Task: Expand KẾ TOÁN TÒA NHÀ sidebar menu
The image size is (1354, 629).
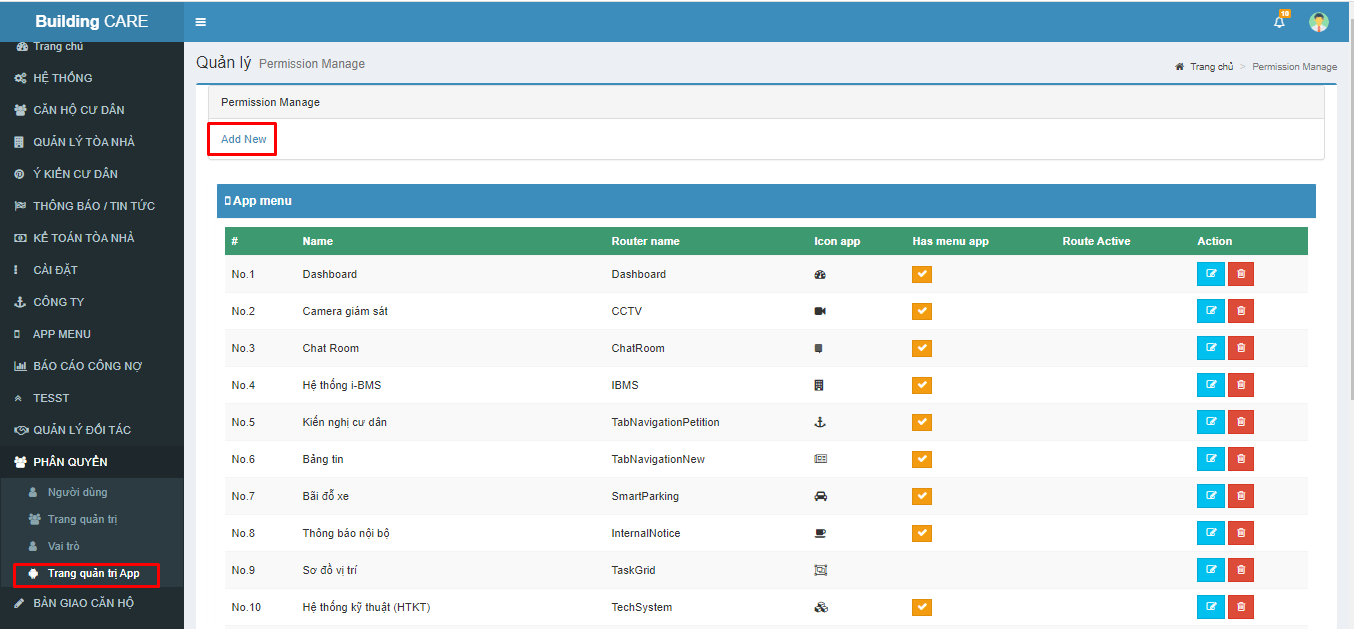Action: 92,238
